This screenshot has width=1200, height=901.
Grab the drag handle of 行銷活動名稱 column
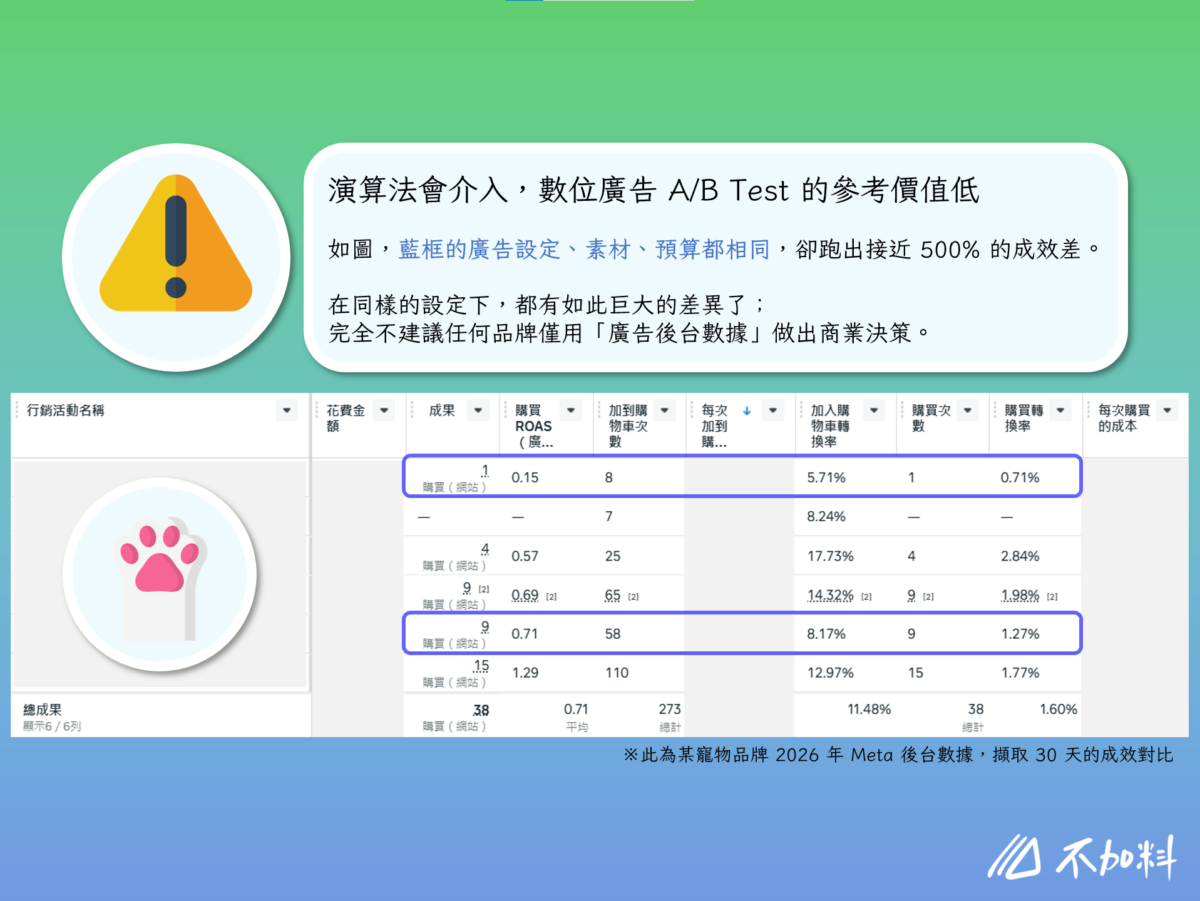click(17, 411)
